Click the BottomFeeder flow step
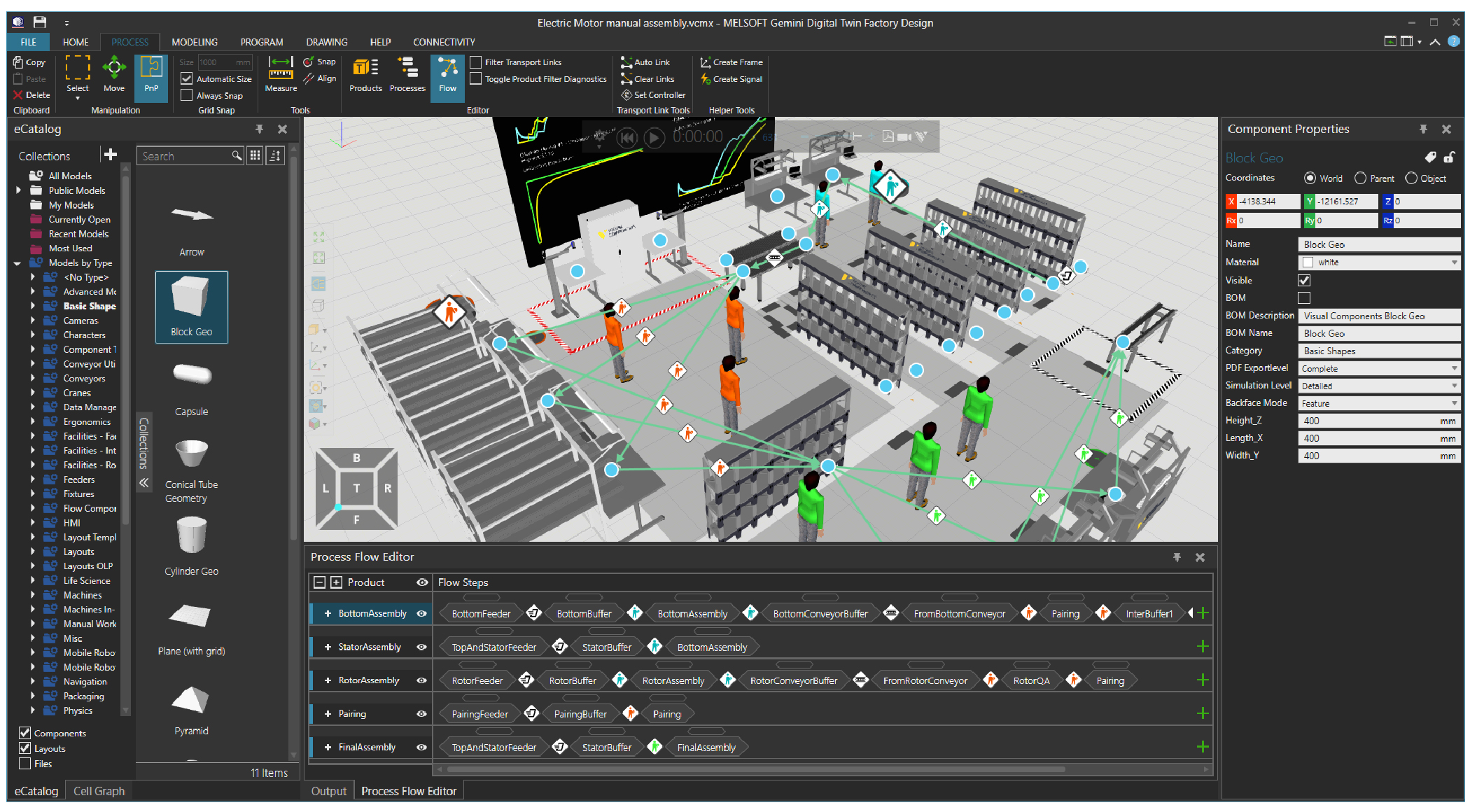 481,614
